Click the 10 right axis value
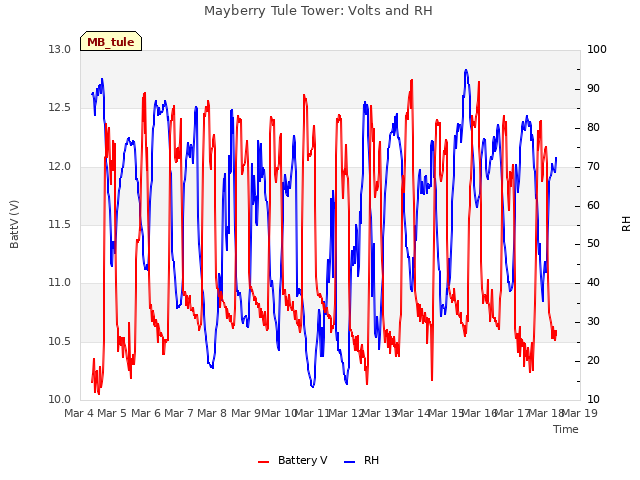Image resolution: width=640 pixels, height=480 pixels. pos(593,400)
